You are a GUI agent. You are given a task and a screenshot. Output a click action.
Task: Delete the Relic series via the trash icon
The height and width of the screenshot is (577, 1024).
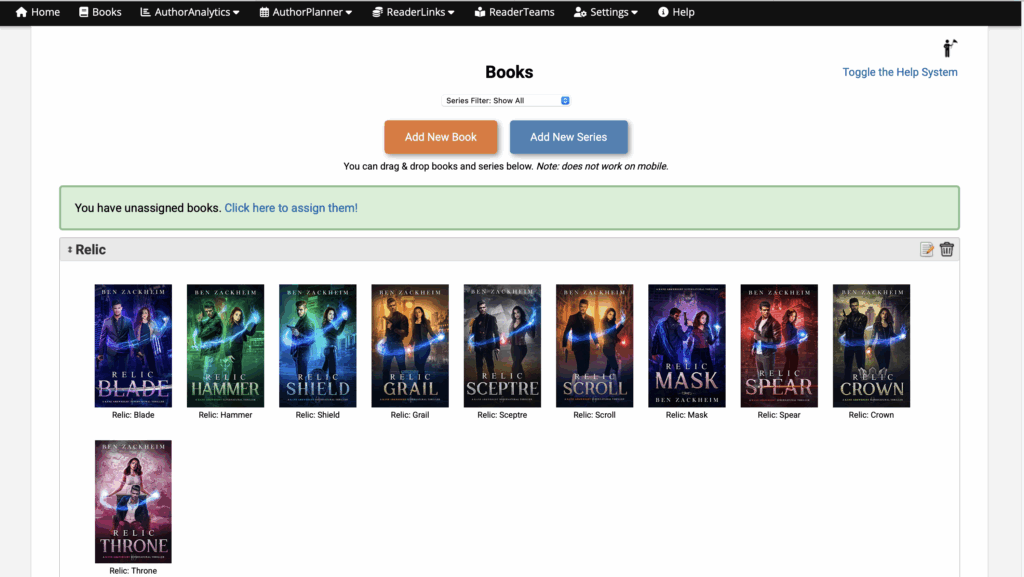(947, 248)
